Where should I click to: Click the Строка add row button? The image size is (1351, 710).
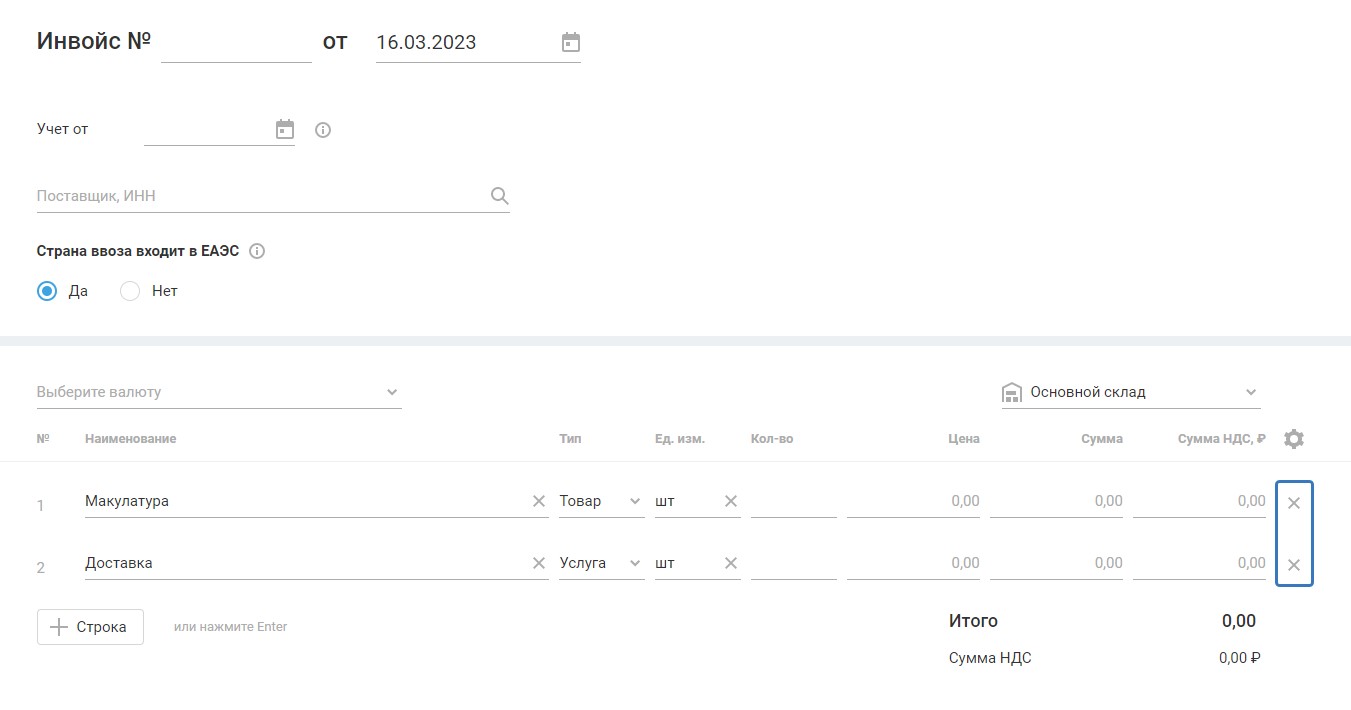[90, 627]
